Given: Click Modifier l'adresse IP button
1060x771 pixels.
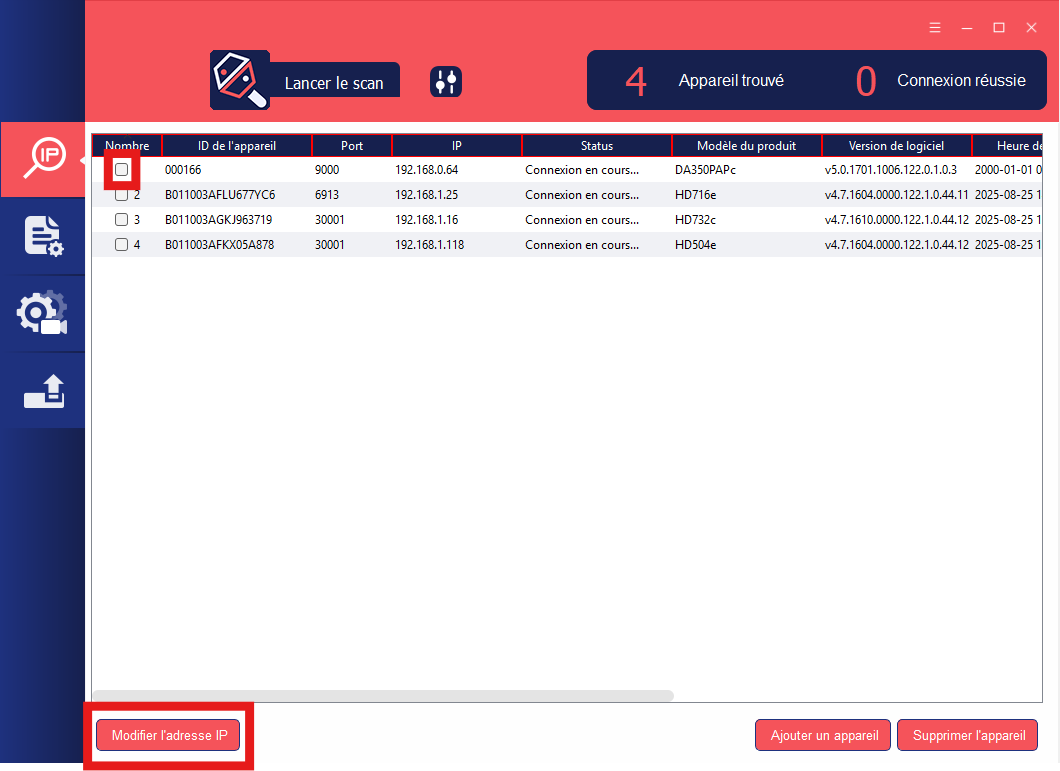Looking at the screenshot, I should [168, 735].
